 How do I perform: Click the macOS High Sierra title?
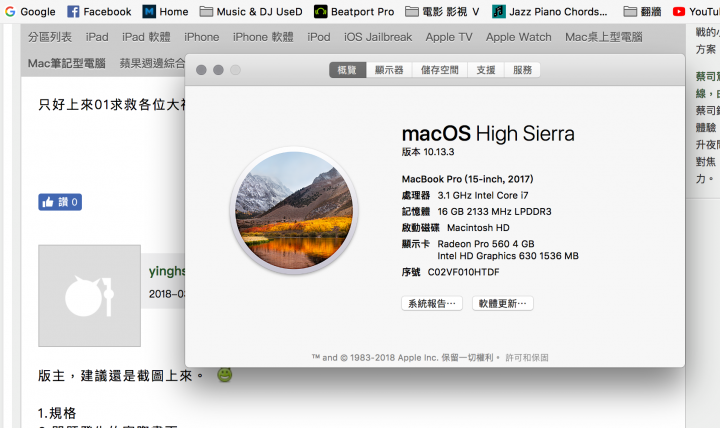point(488,134)
